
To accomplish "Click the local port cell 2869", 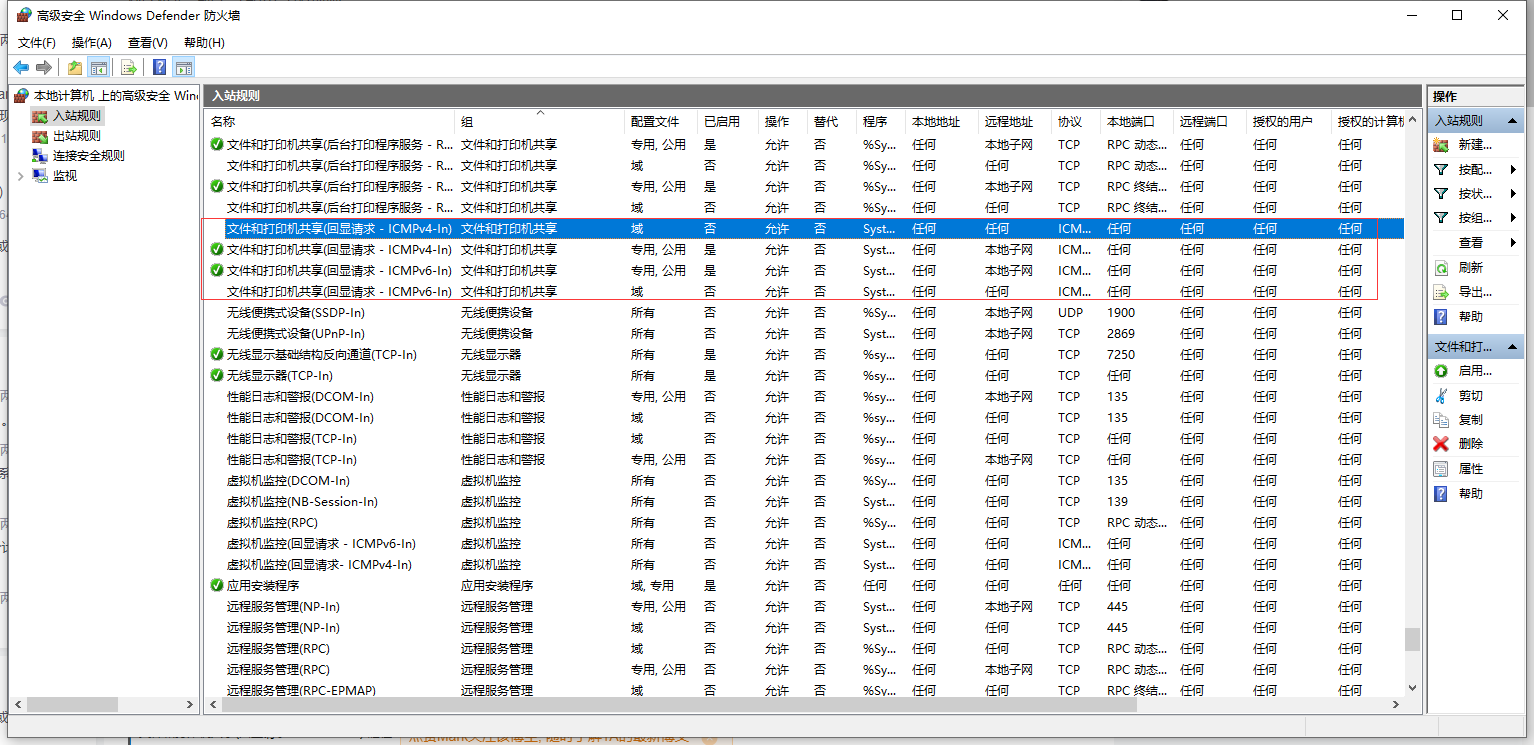I will pos(1121,334).
